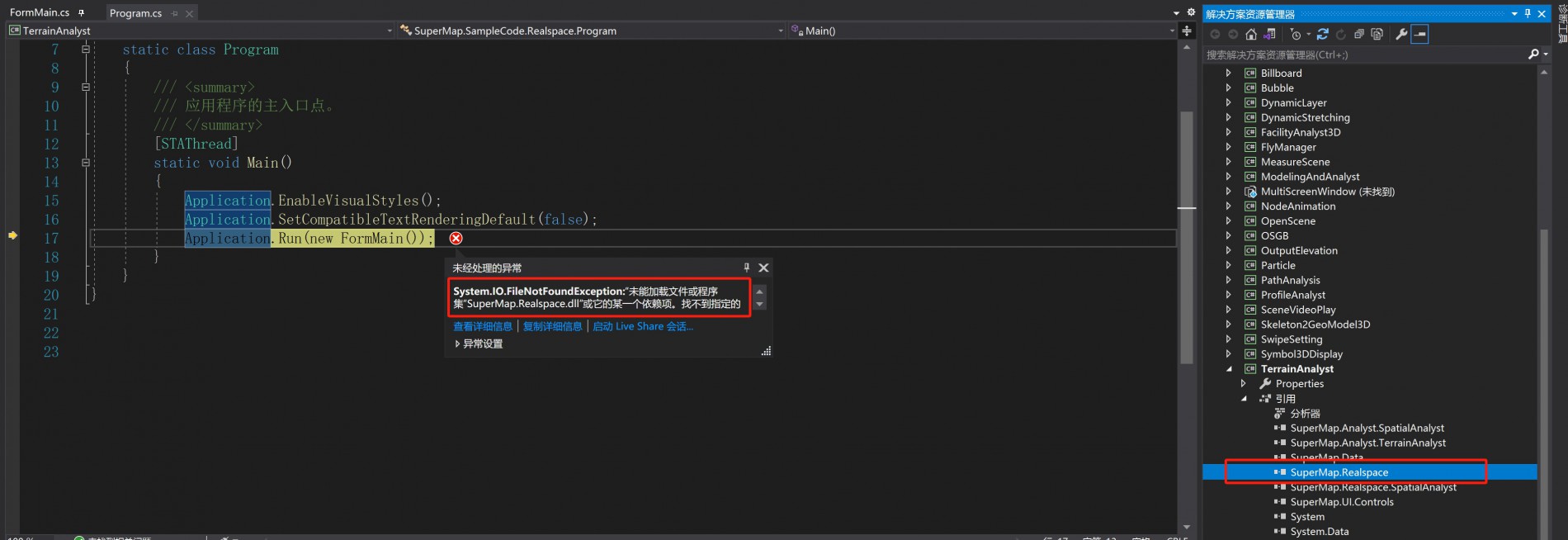Expand the DynamicLayer project node
1568x540 pixels.
(1228, 102)
